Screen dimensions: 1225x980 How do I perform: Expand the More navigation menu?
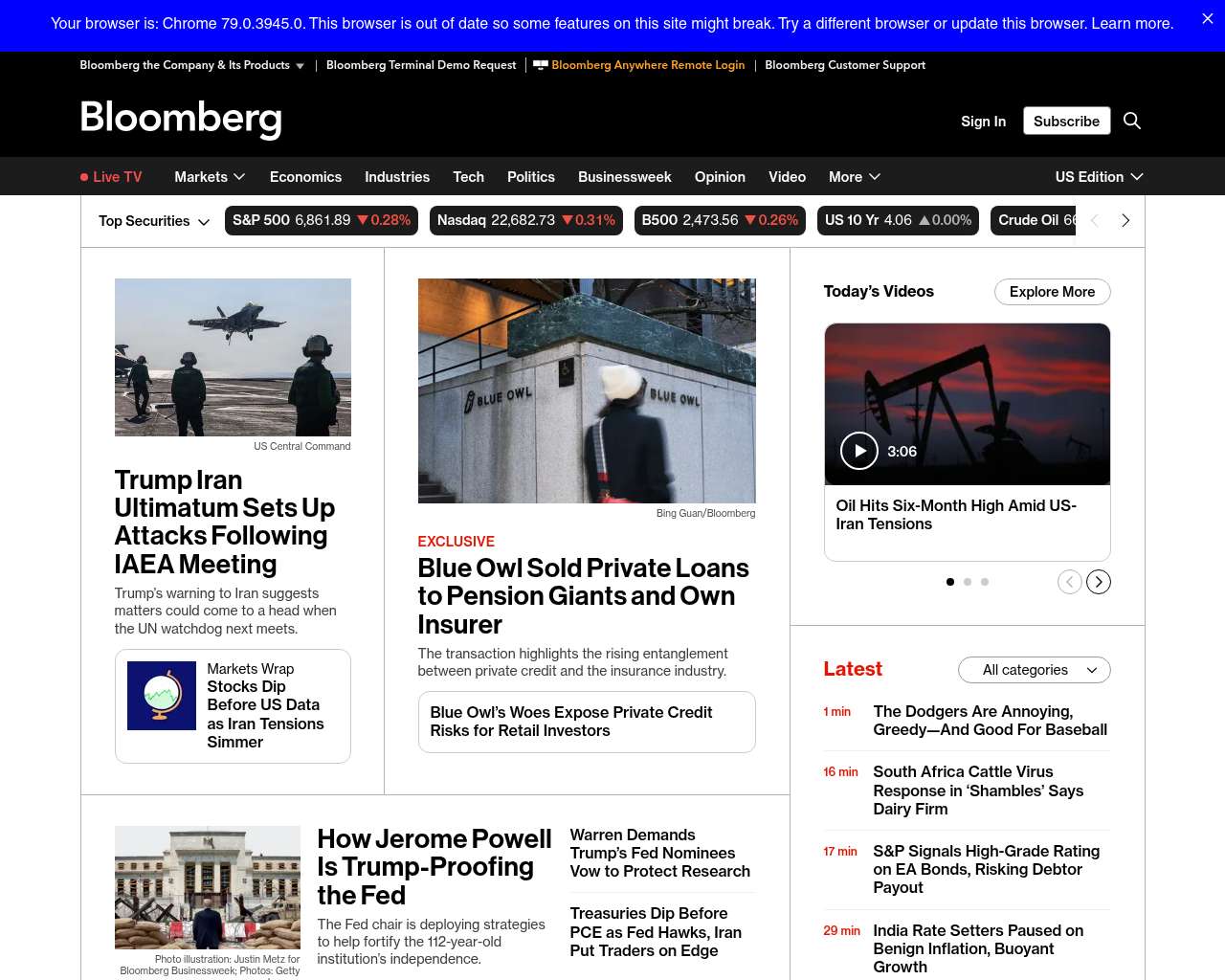pyautogui.click(x=855, y=177)
